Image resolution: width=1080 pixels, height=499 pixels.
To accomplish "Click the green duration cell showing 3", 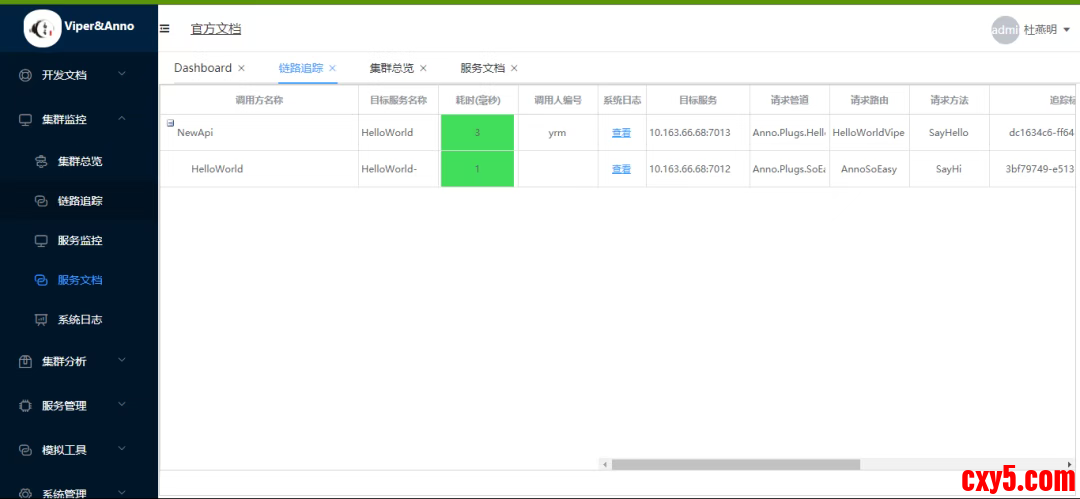I will [x=477, y=133].
